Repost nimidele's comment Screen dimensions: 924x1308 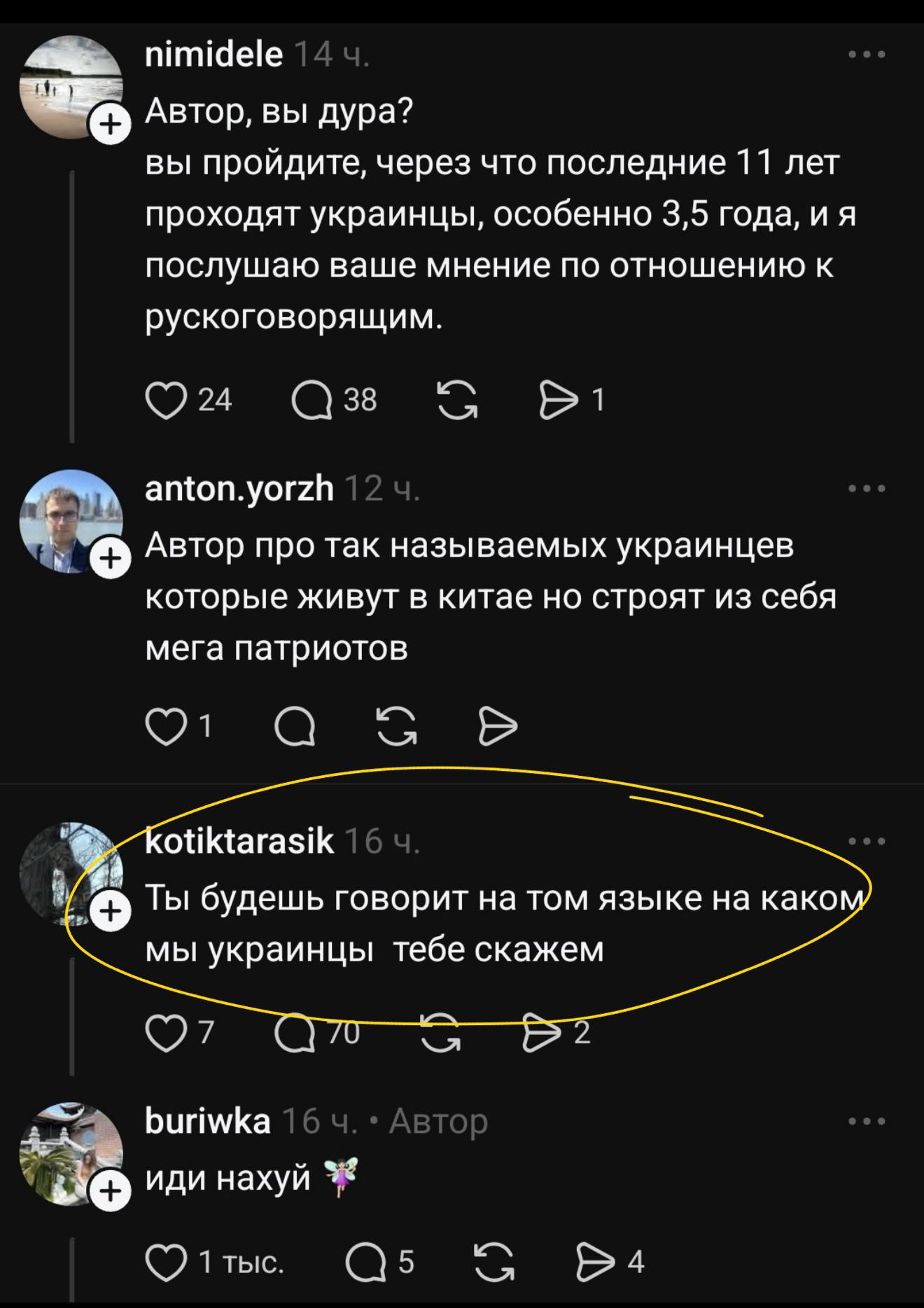(x=457, y=401)
